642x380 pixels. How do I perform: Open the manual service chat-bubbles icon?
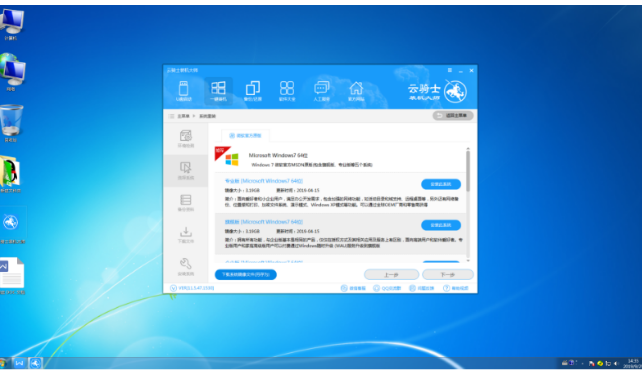(x=321, y=91)
